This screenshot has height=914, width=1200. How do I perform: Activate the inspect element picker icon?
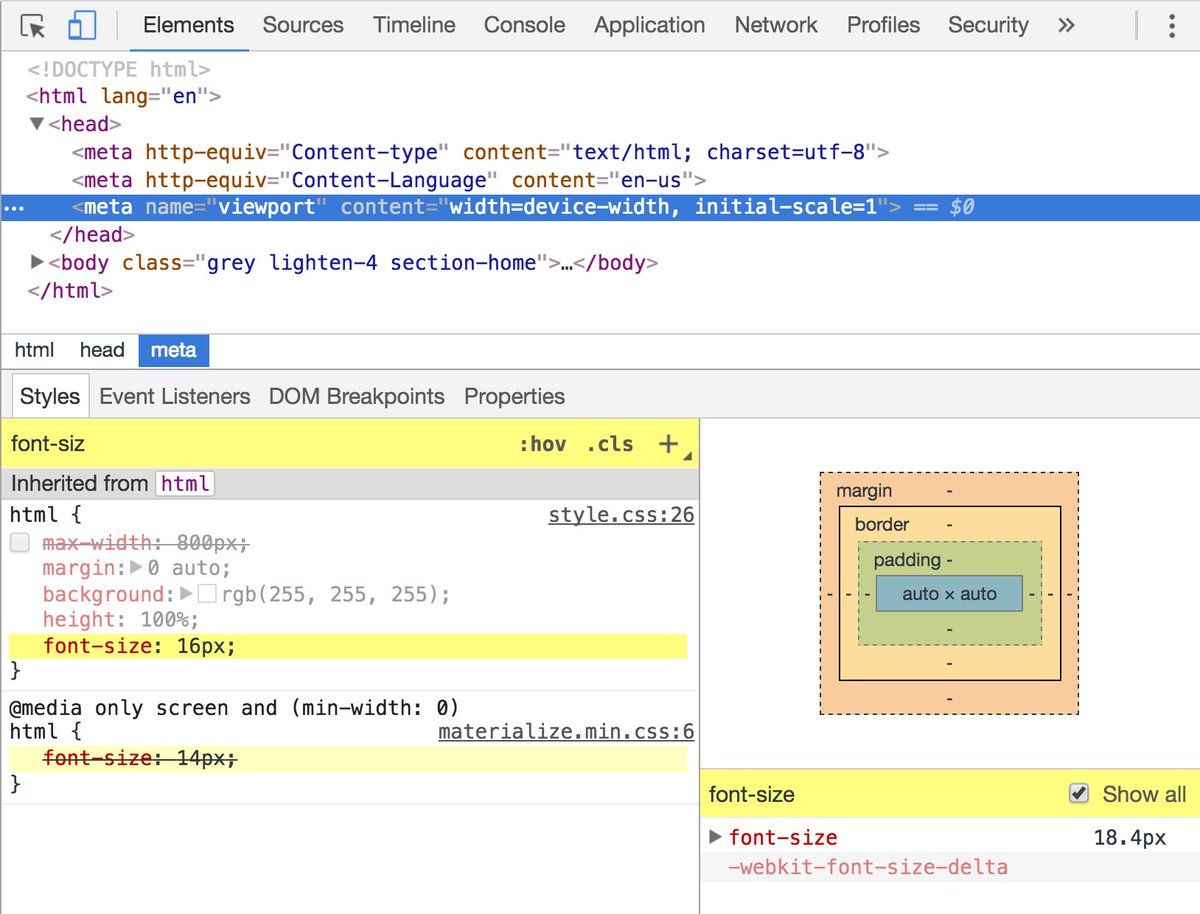tap(33, 26)
